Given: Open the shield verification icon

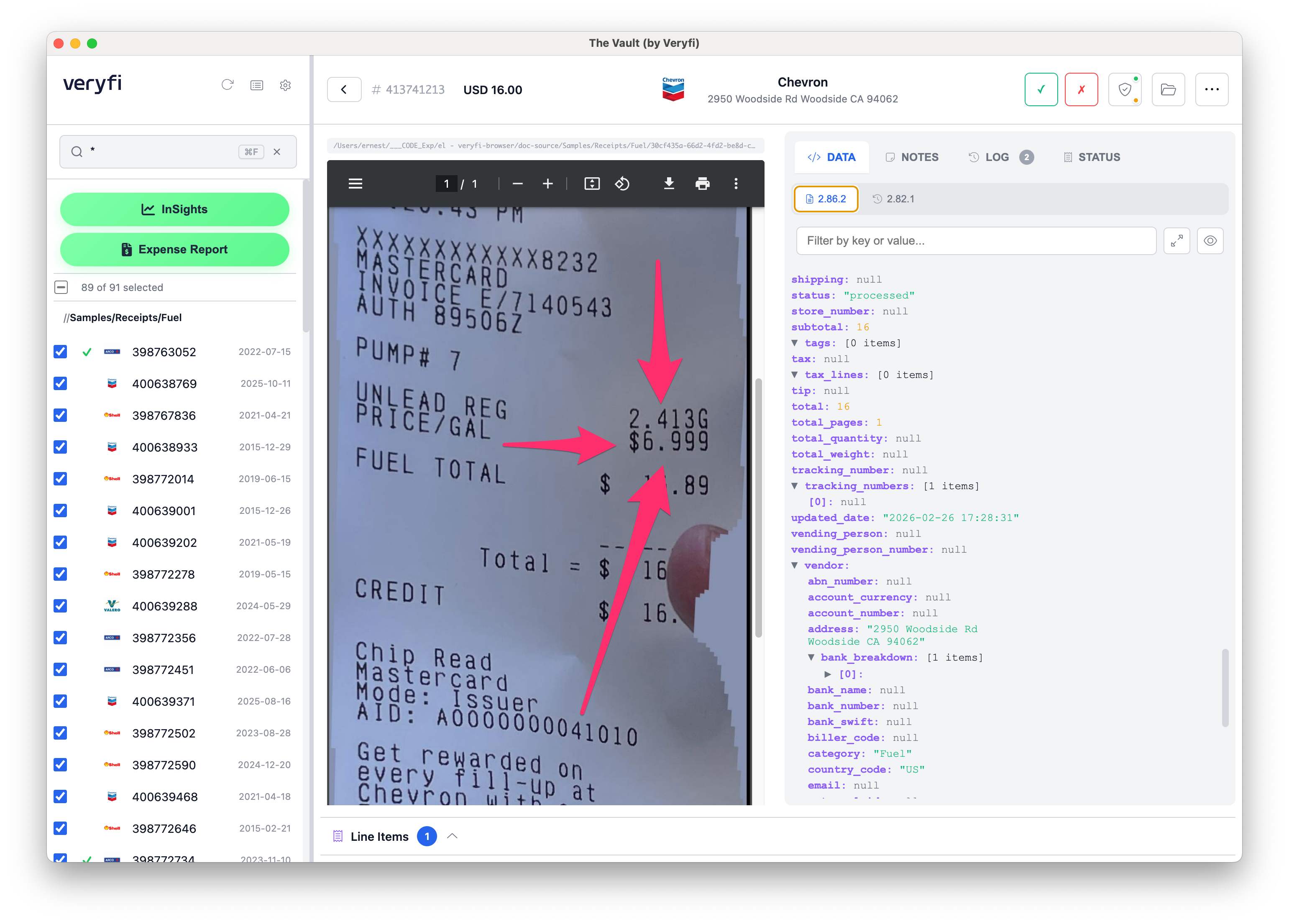Looking at the screenshot, I should [1124, 89].
